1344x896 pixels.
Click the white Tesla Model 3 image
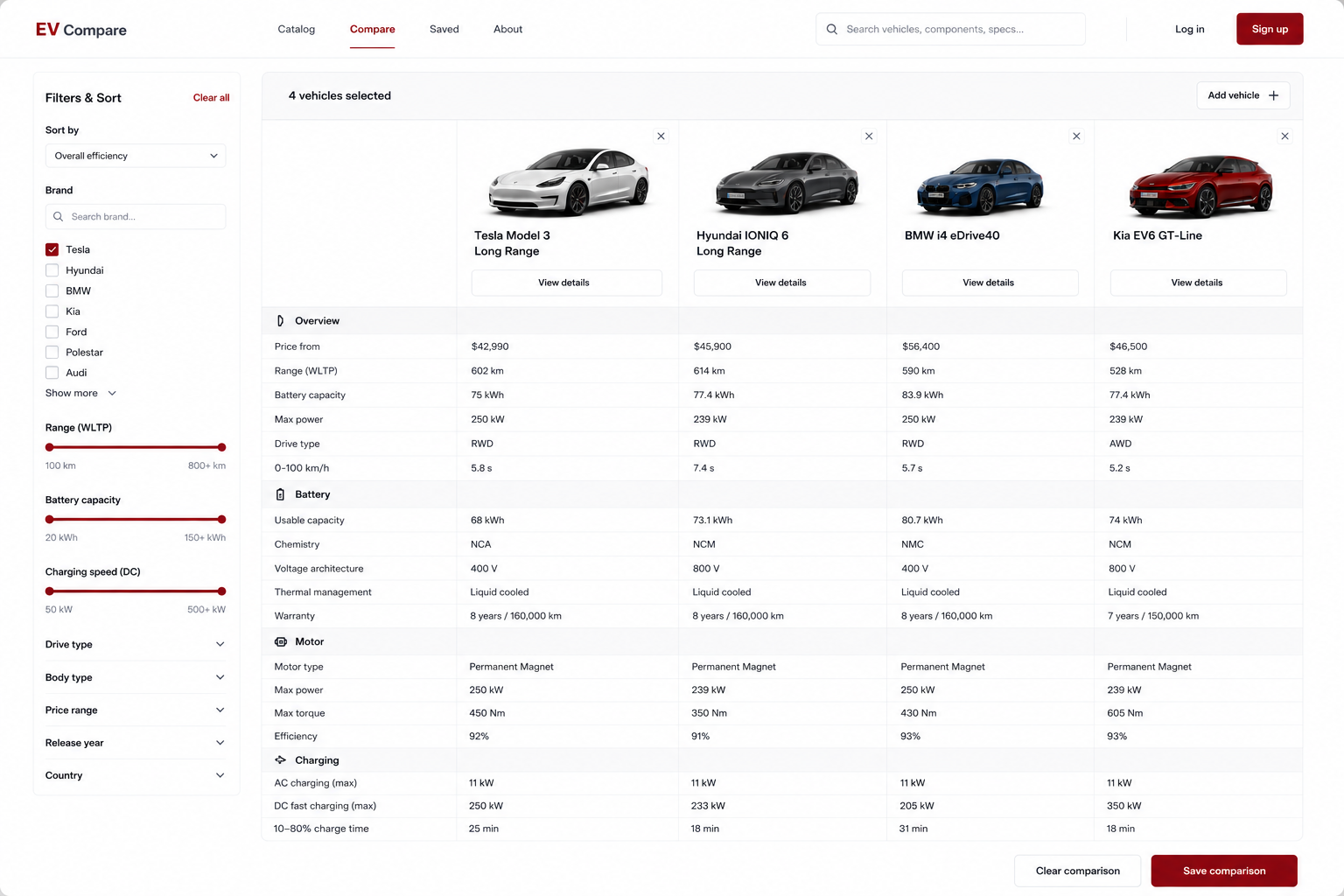tap(570, 181)
